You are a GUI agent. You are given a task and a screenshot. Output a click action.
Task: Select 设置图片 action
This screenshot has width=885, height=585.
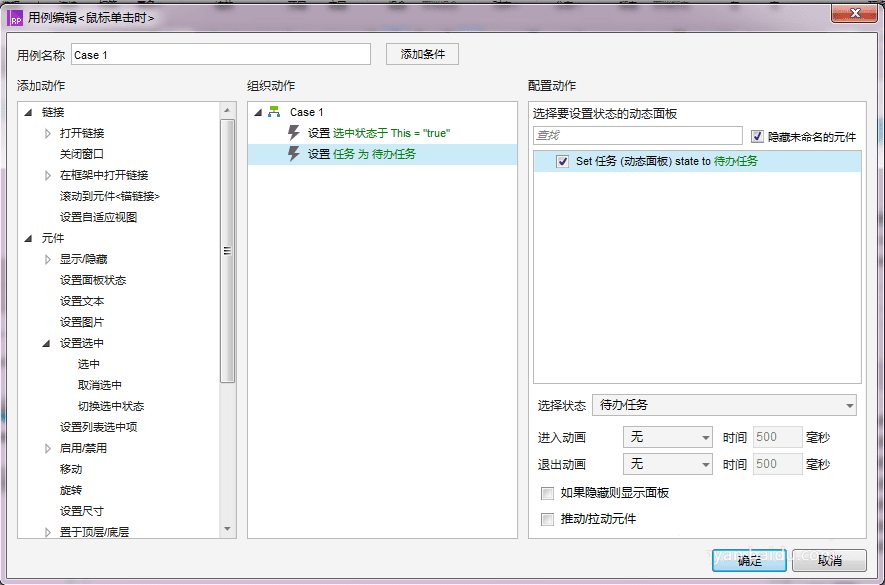82,322
